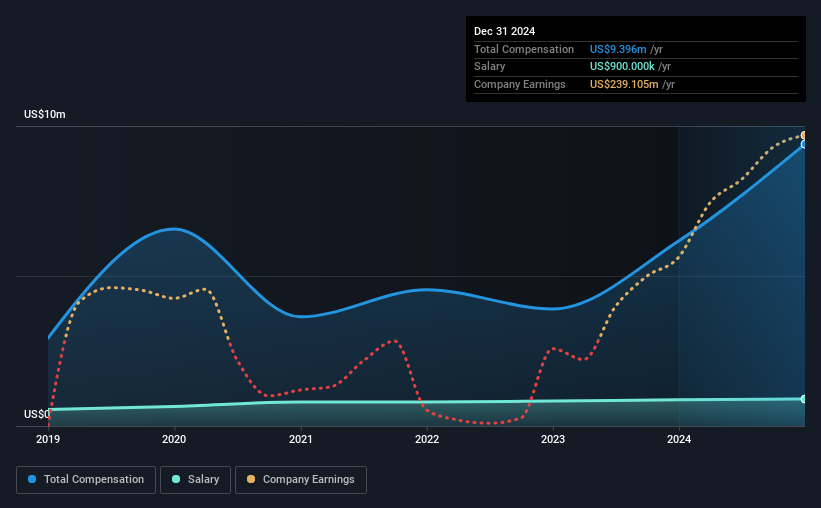Click the US$900.000k salary value
Viewport: 821px width, 508px height.
[622, 67]
